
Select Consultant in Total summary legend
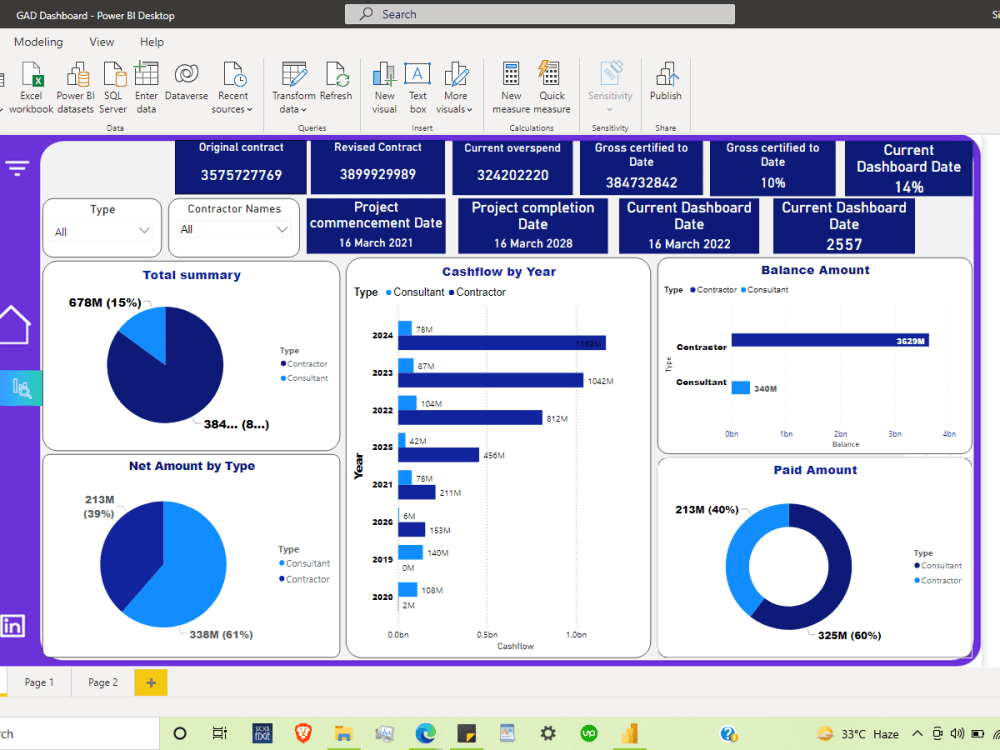(x=304, y=378)
